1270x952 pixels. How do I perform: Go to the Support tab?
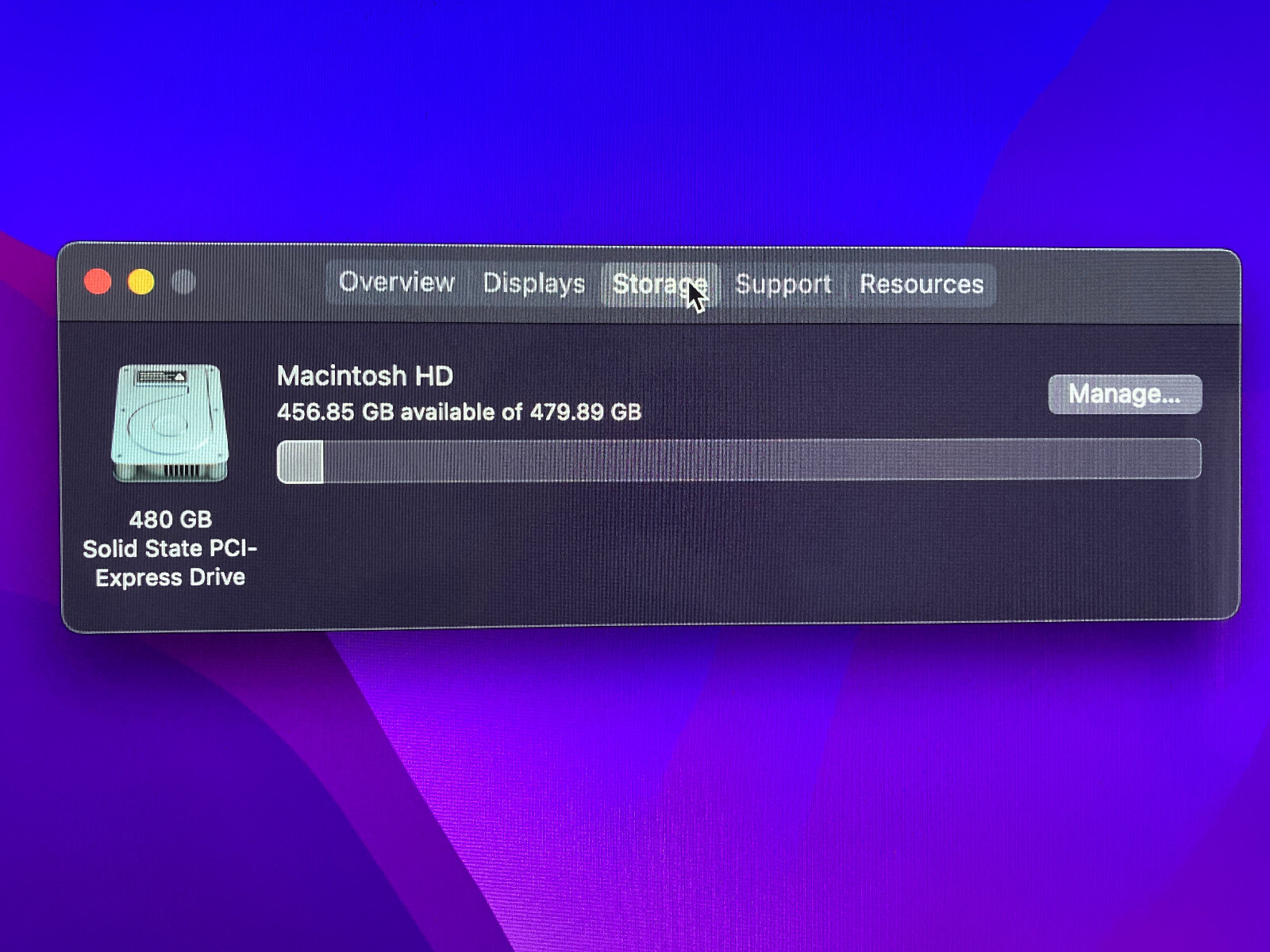tap(783, 284)
